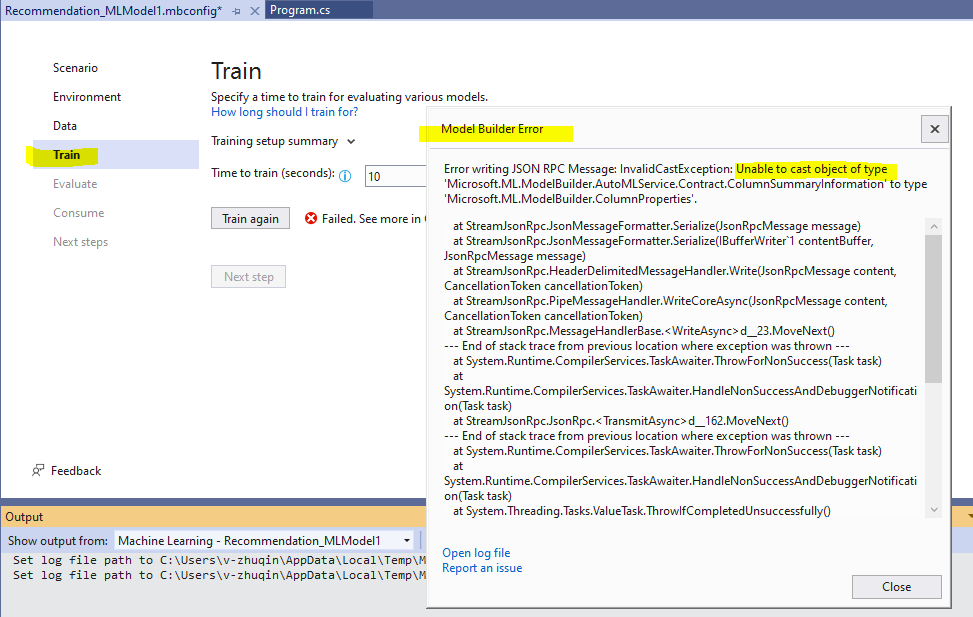Screen dimensions: 973x617
Task: Close the Recommendation_MLModel1.mbconfig tab
Action: (x=254, y=11)
